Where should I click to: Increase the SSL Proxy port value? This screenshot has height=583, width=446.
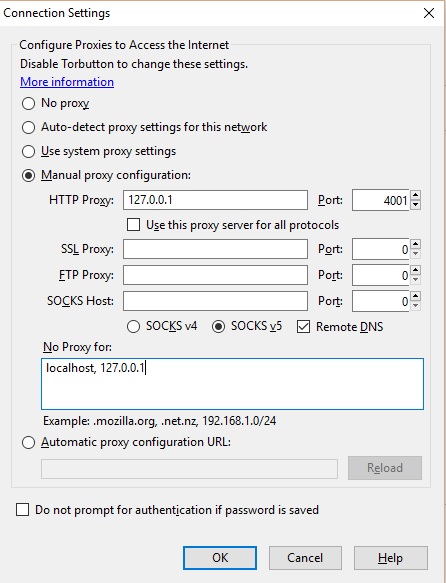416,244
